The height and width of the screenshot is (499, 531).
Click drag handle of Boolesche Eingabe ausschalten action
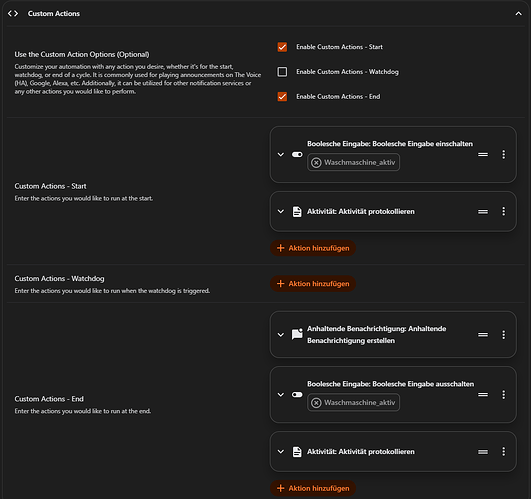click(483, 394)
